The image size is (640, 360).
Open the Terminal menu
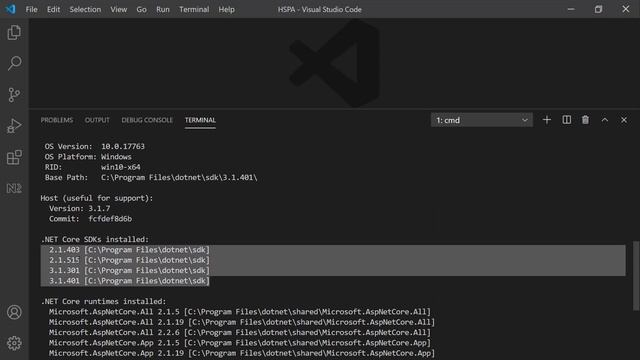(194, 9)
